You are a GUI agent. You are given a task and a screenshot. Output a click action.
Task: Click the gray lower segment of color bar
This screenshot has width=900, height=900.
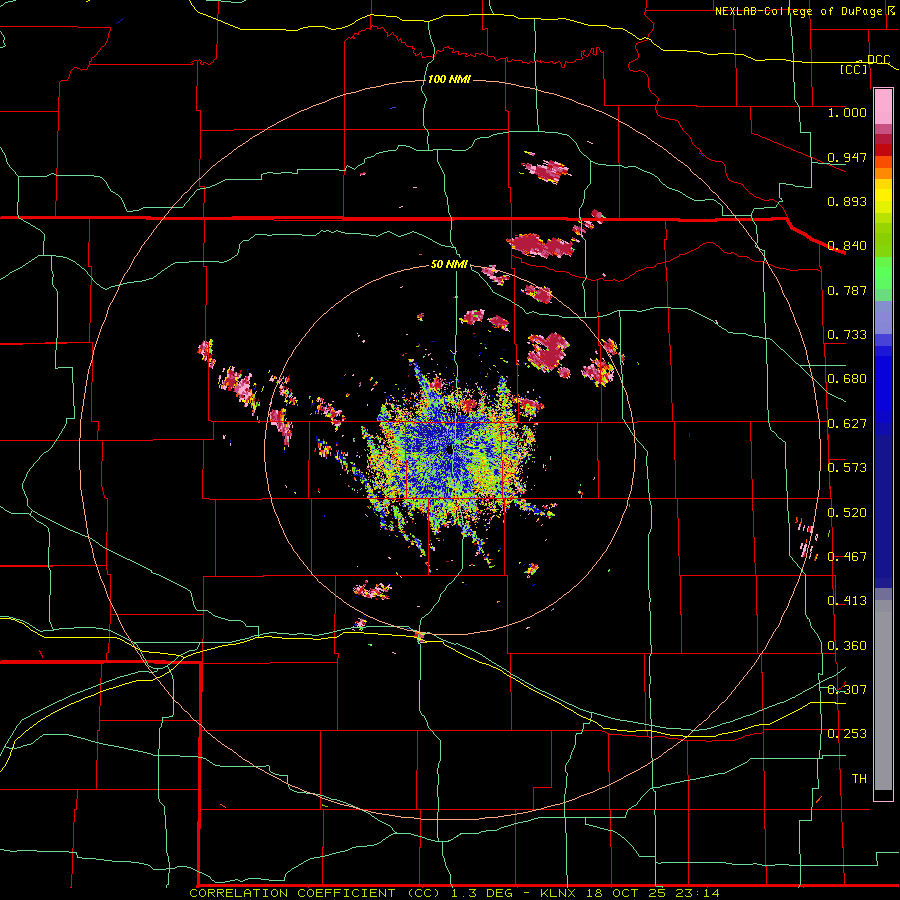(883, 695)
